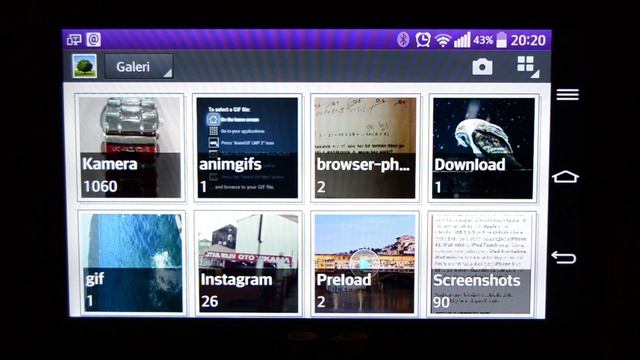Viewport: 640px width, 360px height.
Task: Tap the 43% battery percentage text
Action: (x=483, y=40)
